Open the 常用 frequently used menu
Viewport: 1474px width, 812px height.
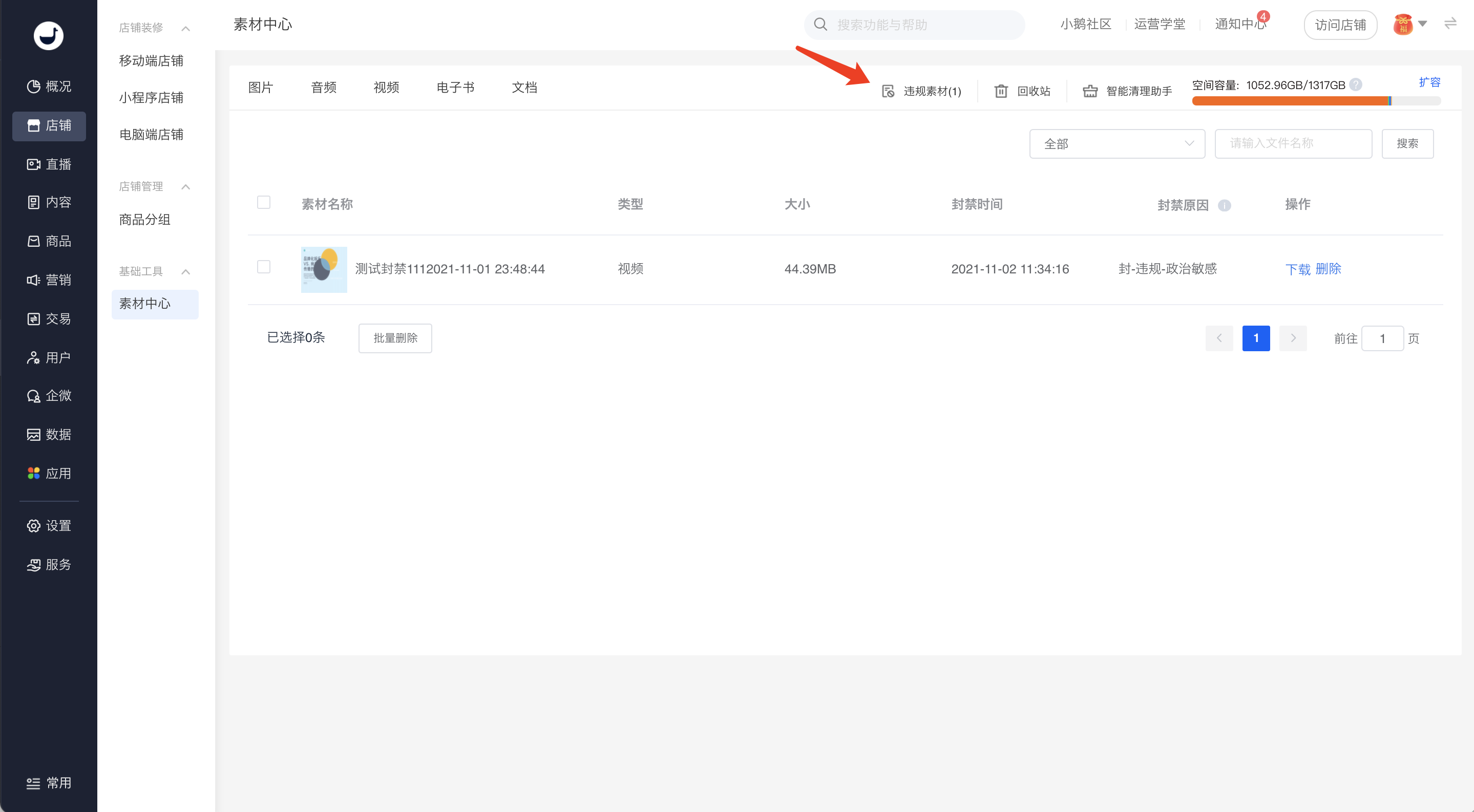[49, 783]
